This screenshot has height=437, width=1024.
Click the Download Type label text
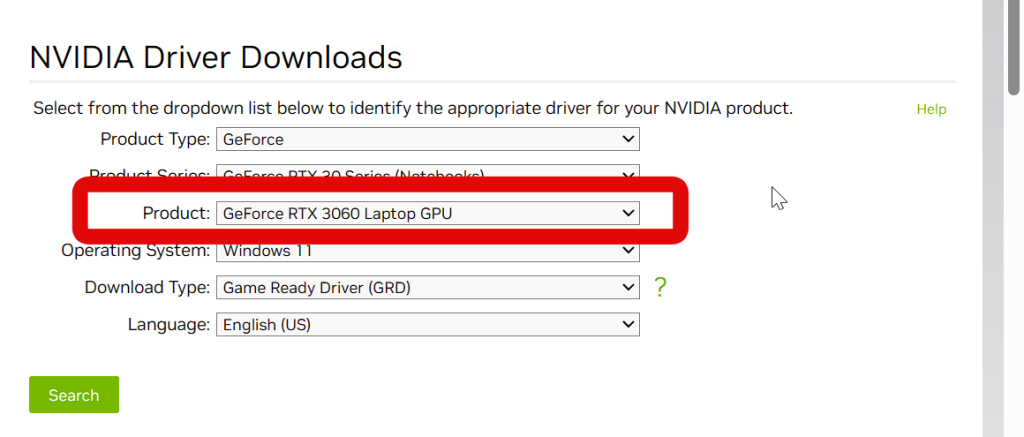pos(147,288)
